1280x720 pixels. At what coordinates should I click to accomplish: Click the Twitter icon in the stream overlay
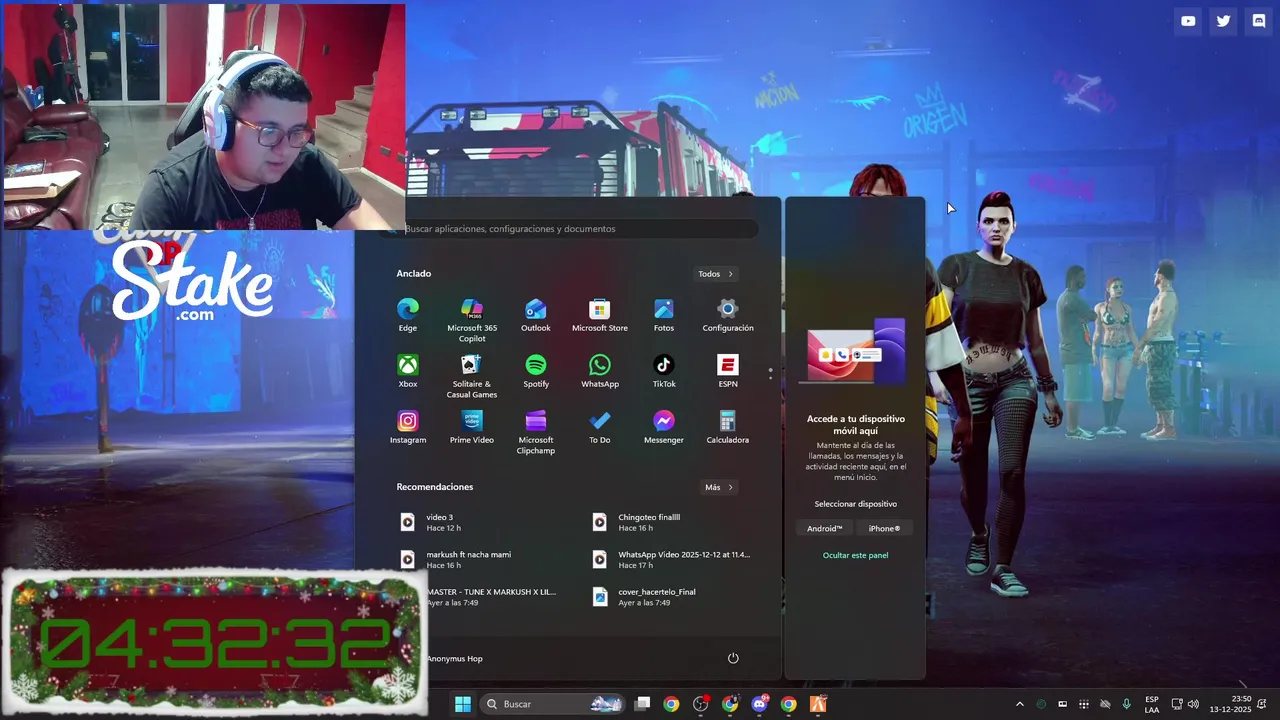tap(1223, 21)
